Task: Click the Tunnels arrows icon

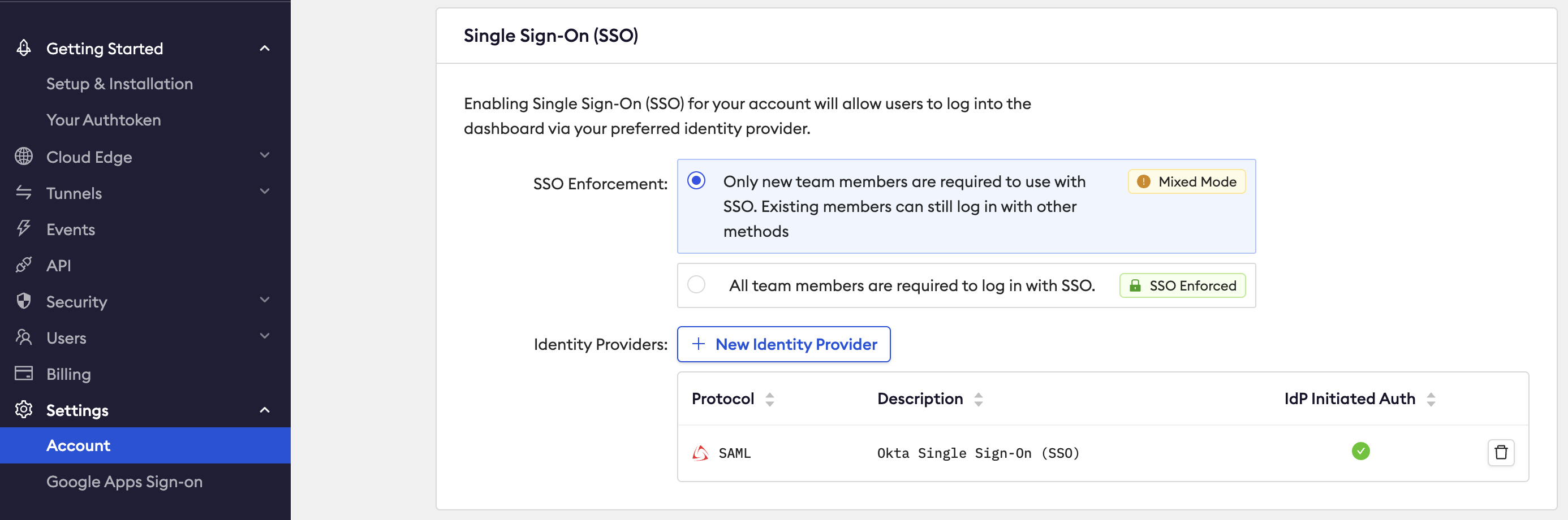Action: point(24,193)
